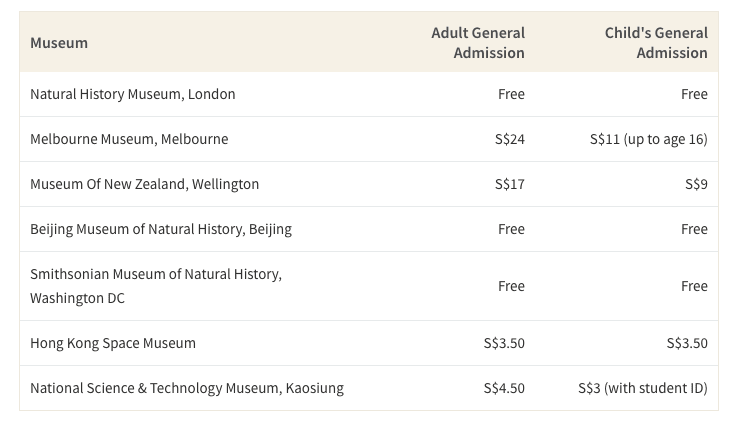Select the S$9 child price
730x423 pixels.
[696, 184]
